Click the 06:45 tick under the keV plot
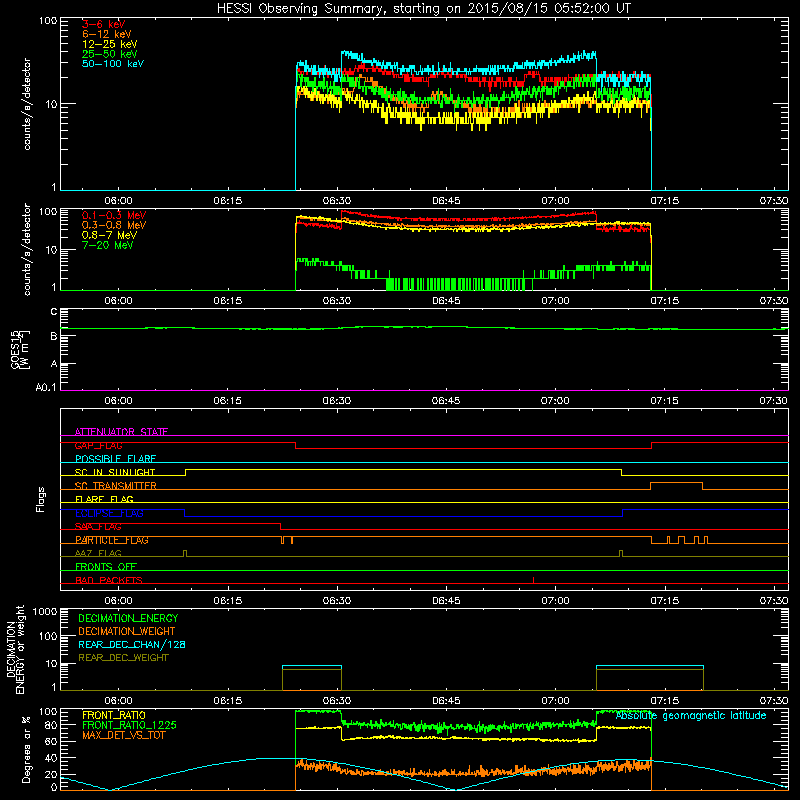Screen dimensions: 800x800 click(446, 201)
